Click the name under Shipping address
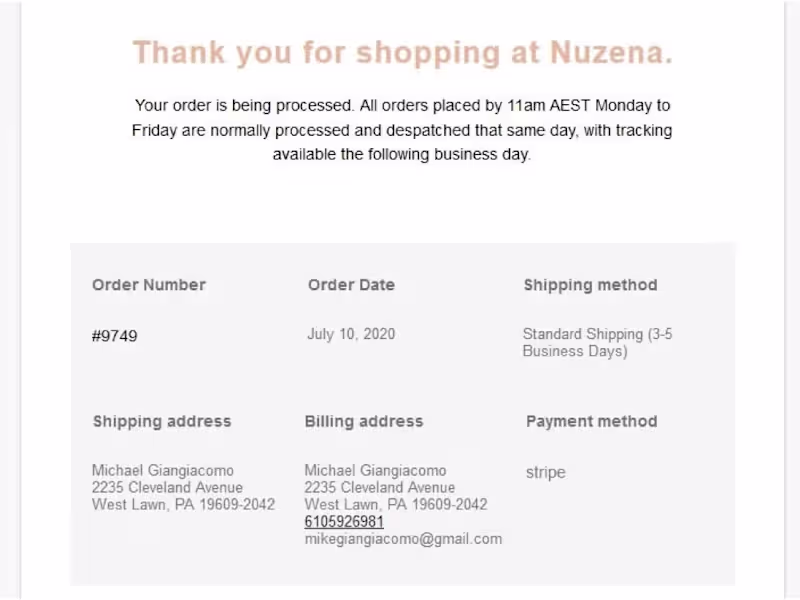 coord(163,470)
